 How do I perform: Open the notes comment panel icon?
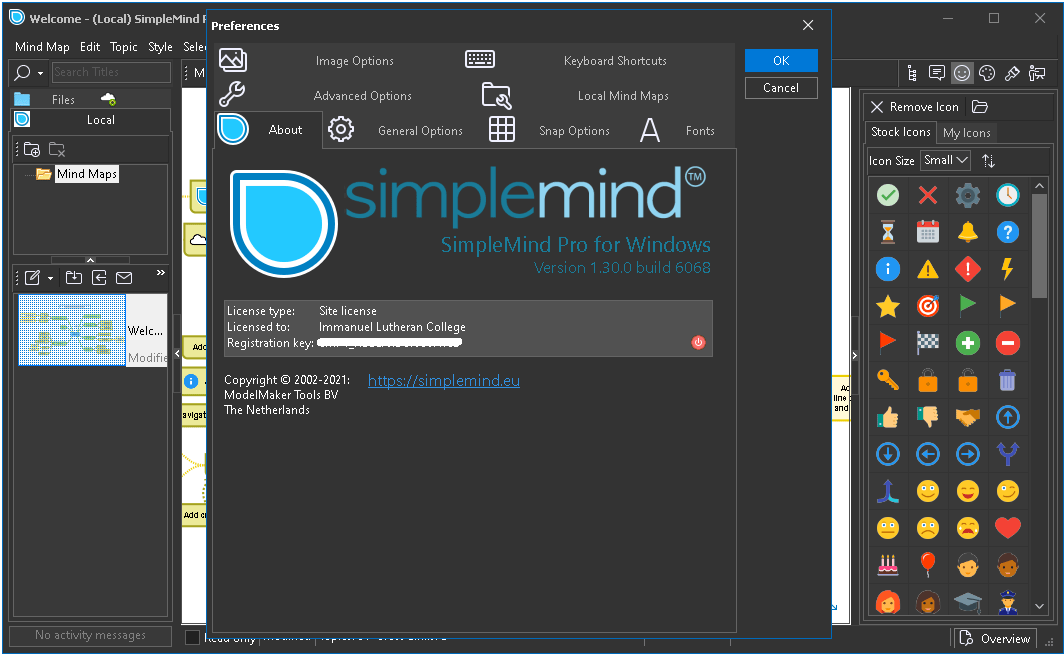[x=937, y=73]
